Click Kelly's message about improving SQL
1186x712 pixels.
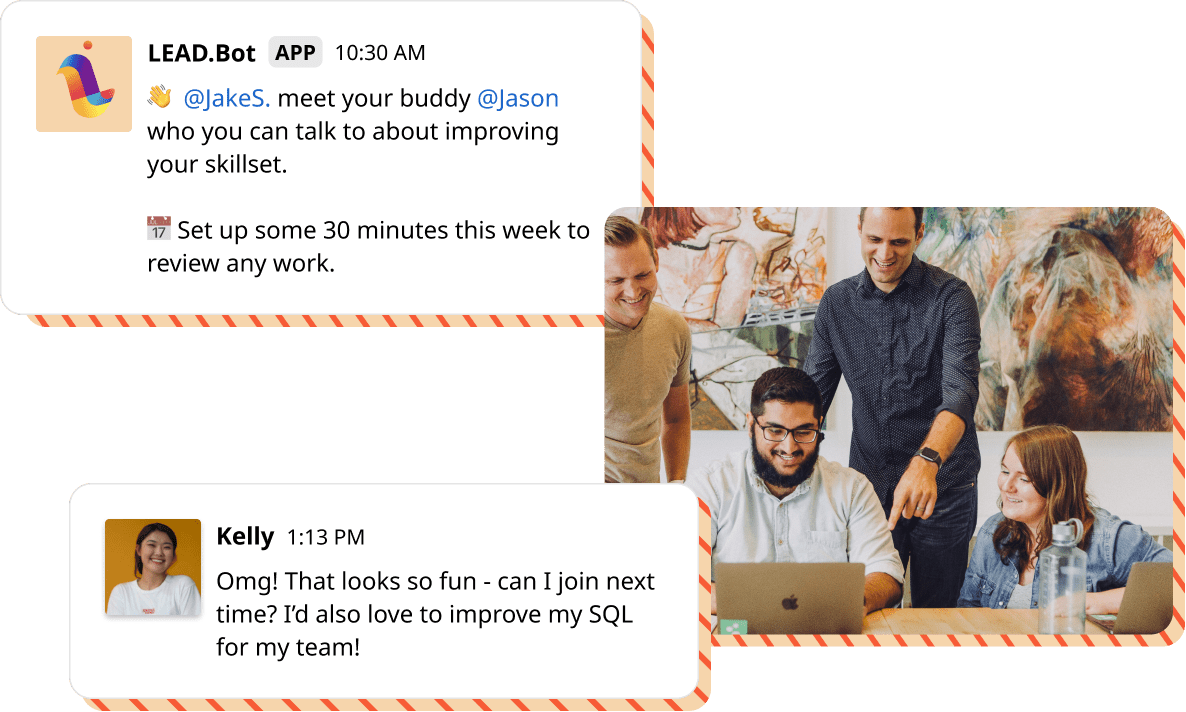(435, 614)
